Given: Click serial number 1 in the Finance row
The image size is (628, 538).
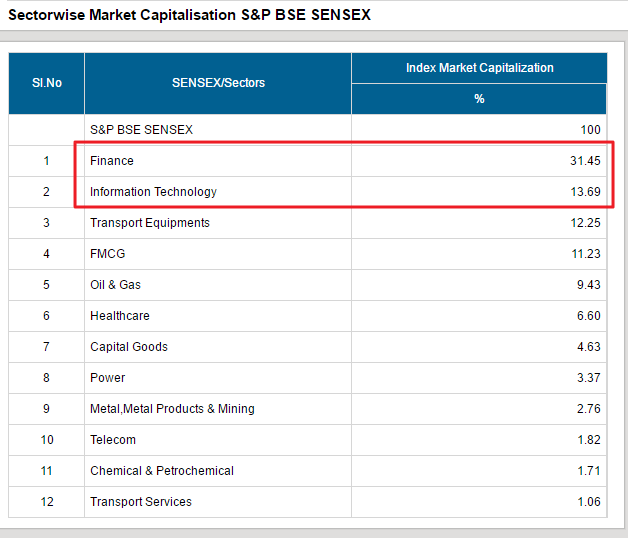Looking at the screenshot, I should 46,161.
